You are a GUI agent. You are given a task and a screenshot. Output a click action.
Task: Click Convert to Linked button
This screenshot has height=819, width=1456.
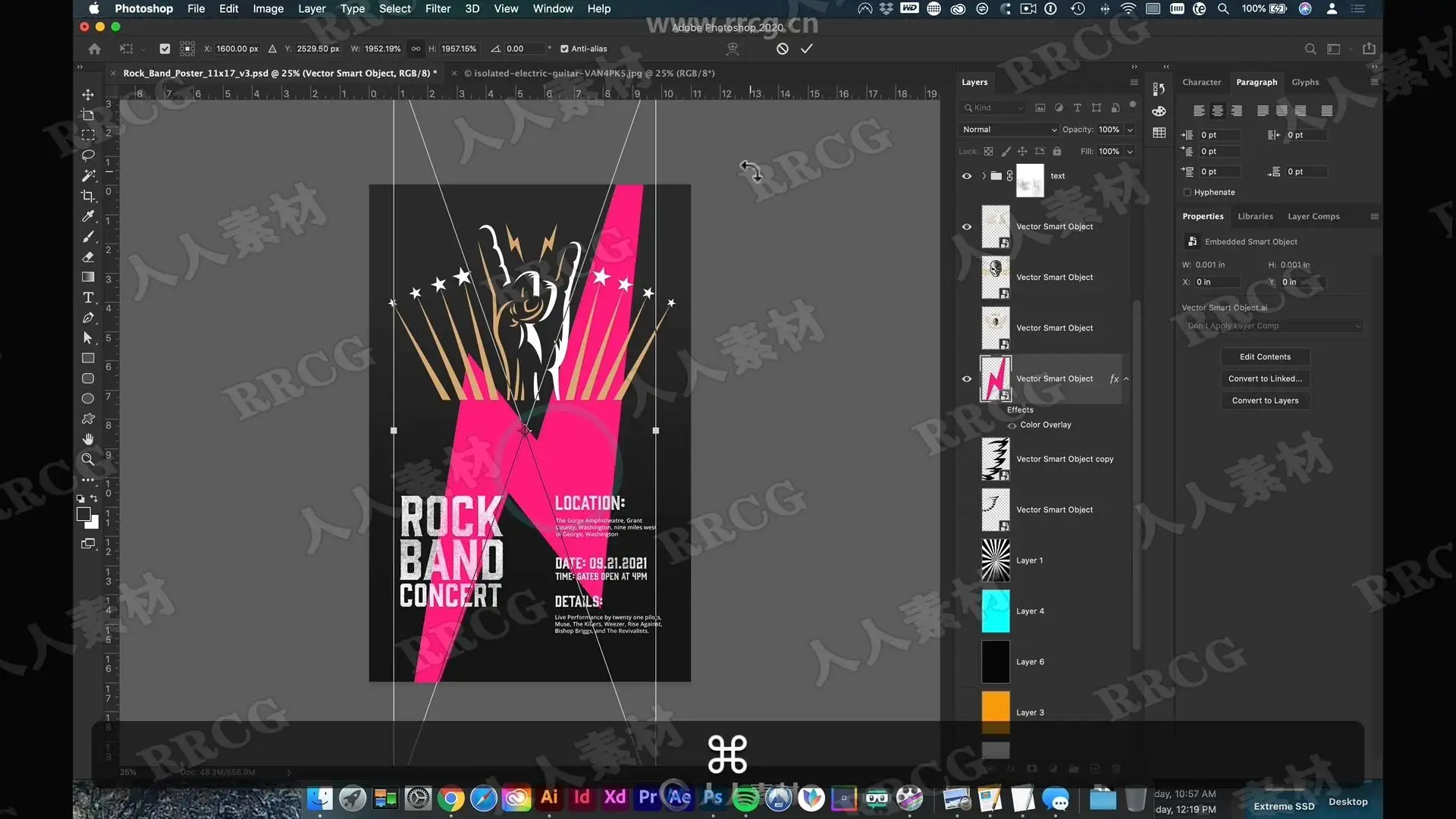[1265, 379]
